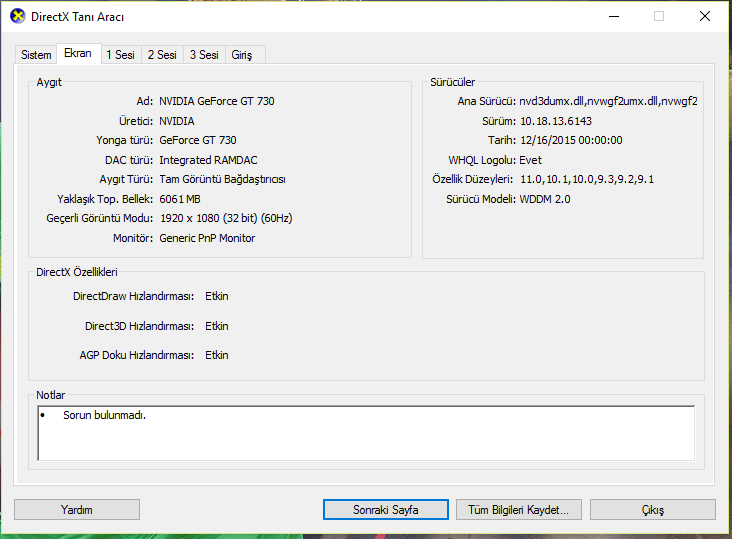
Task: Click Tüm Bilgileri Kaydet button
Action: (519, 510)
